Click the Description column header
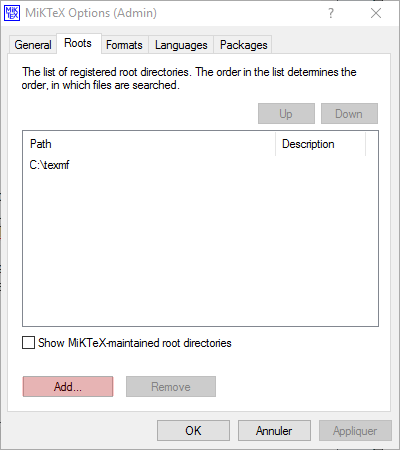Screen dimensions: 400x450 coord(321,144)
